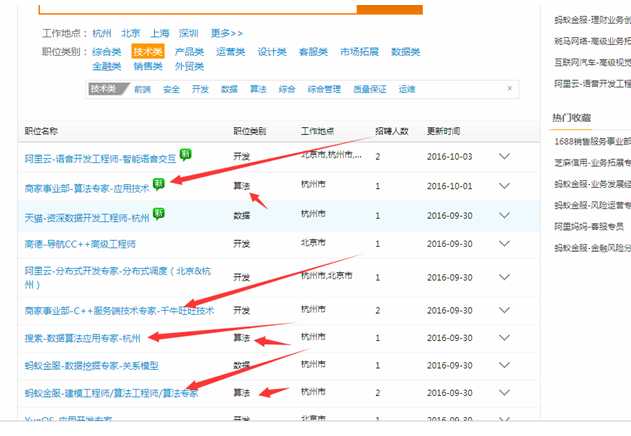The height and width of the screenshot is (436, 631).
Task: Click the 职位名称 column header
Action: click(x=41, y=131)
